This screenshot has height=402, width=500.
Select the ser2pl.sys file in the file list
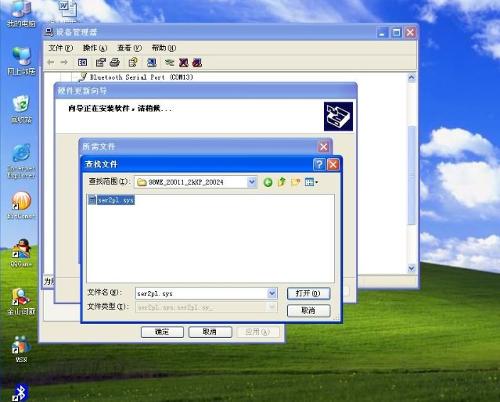click(112, 200)
